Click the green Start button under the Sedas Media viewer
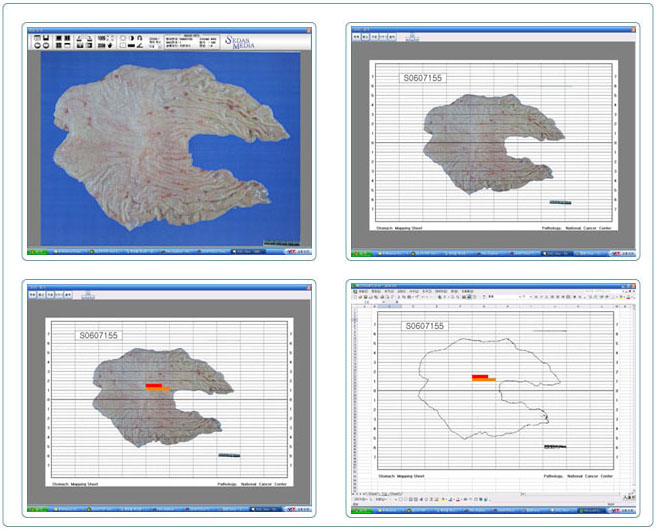 pos(37,252)
